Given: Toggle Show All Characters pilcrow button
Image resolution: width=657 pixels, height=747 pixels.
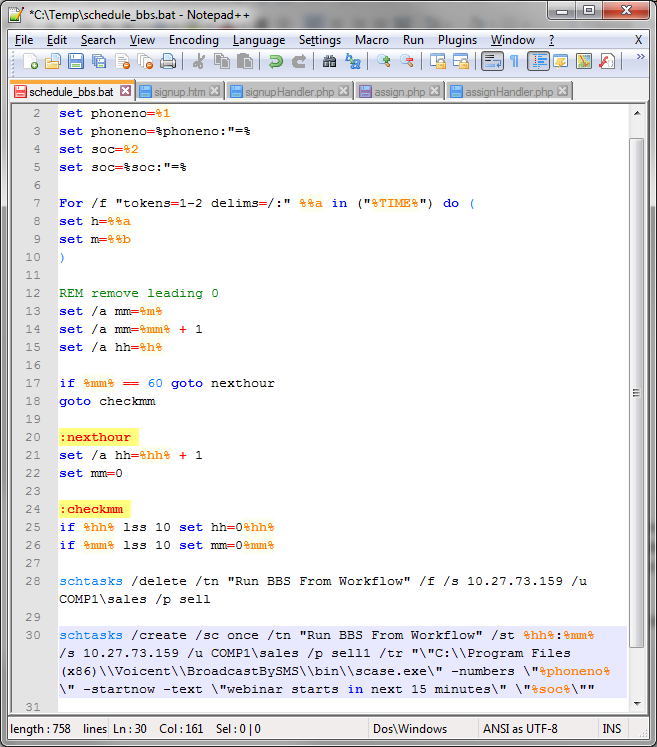Looking at the screenshot, I should click(x=514, y=62).
